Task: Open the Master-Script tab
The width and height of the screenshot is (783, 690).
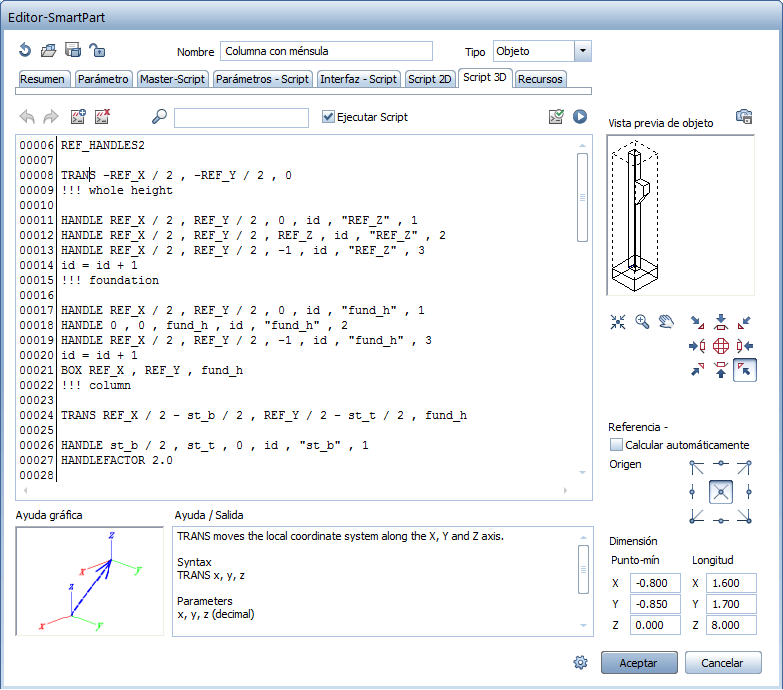Action: (x=172, y=79)
